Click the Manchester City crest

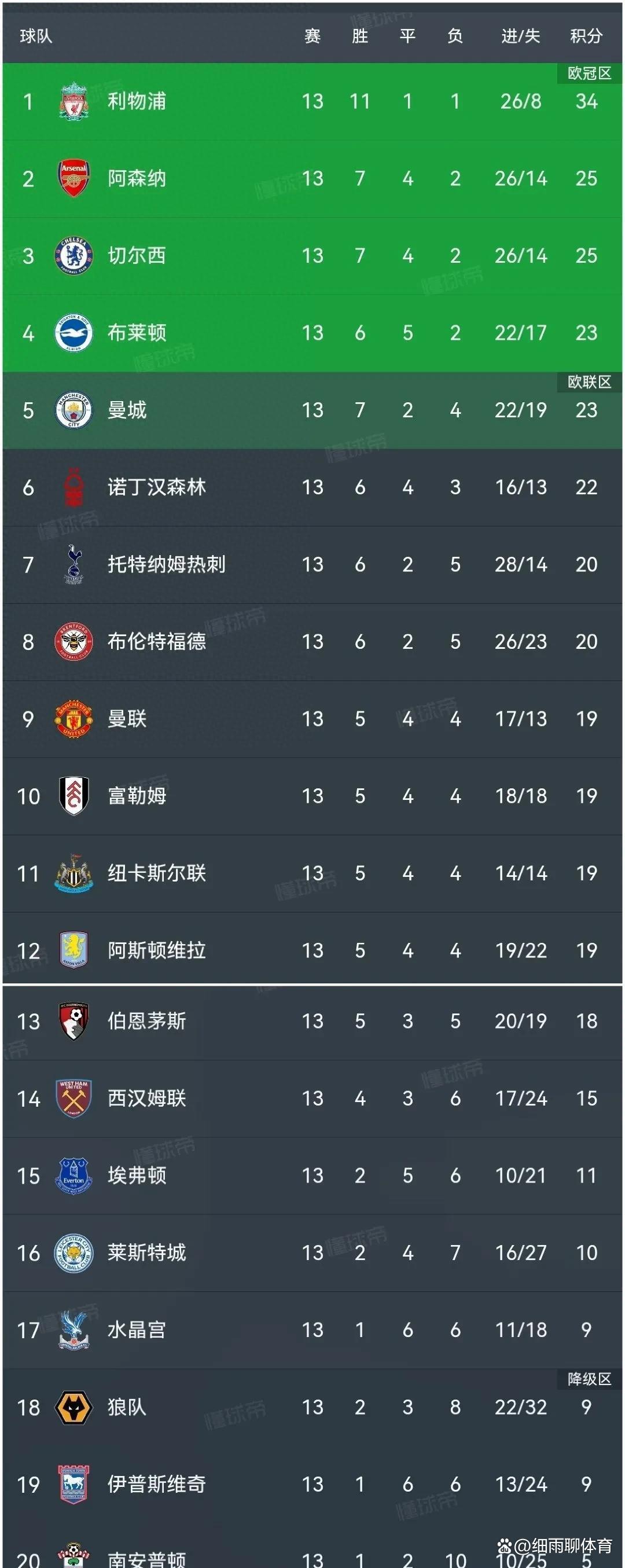point(72,409)
